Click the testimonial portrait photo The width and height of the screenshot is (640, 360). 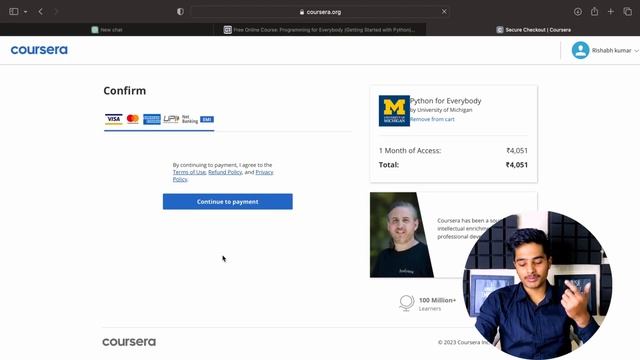pyautogui.click(x=402, y=235)
